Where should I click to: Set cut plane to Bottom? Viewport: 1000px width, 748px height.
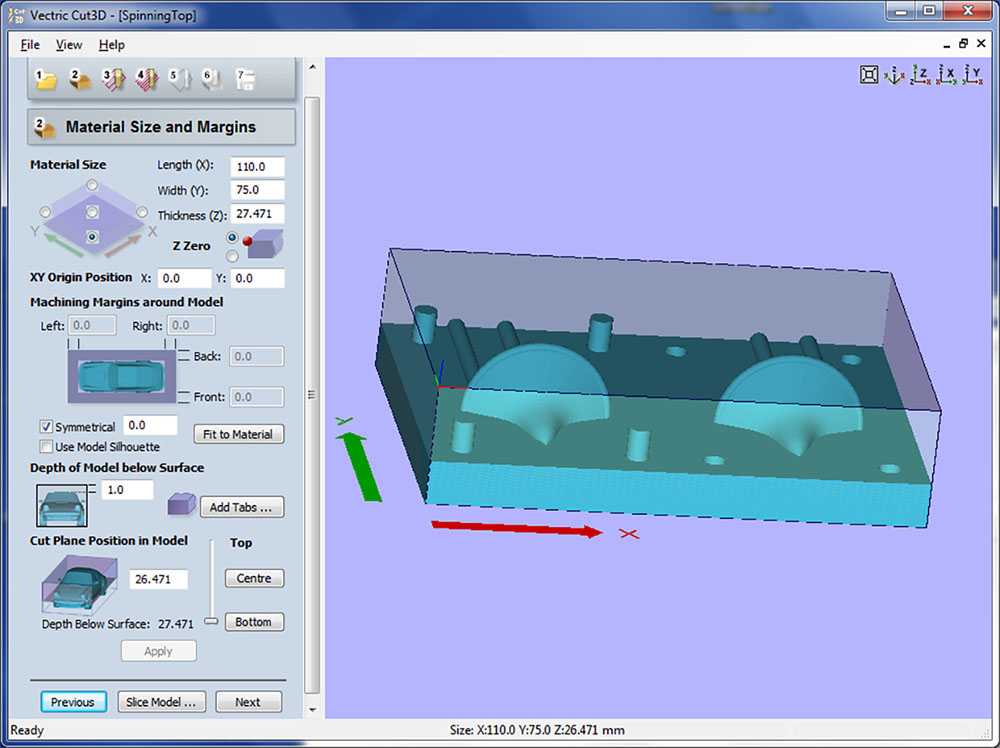click(254, 622)
